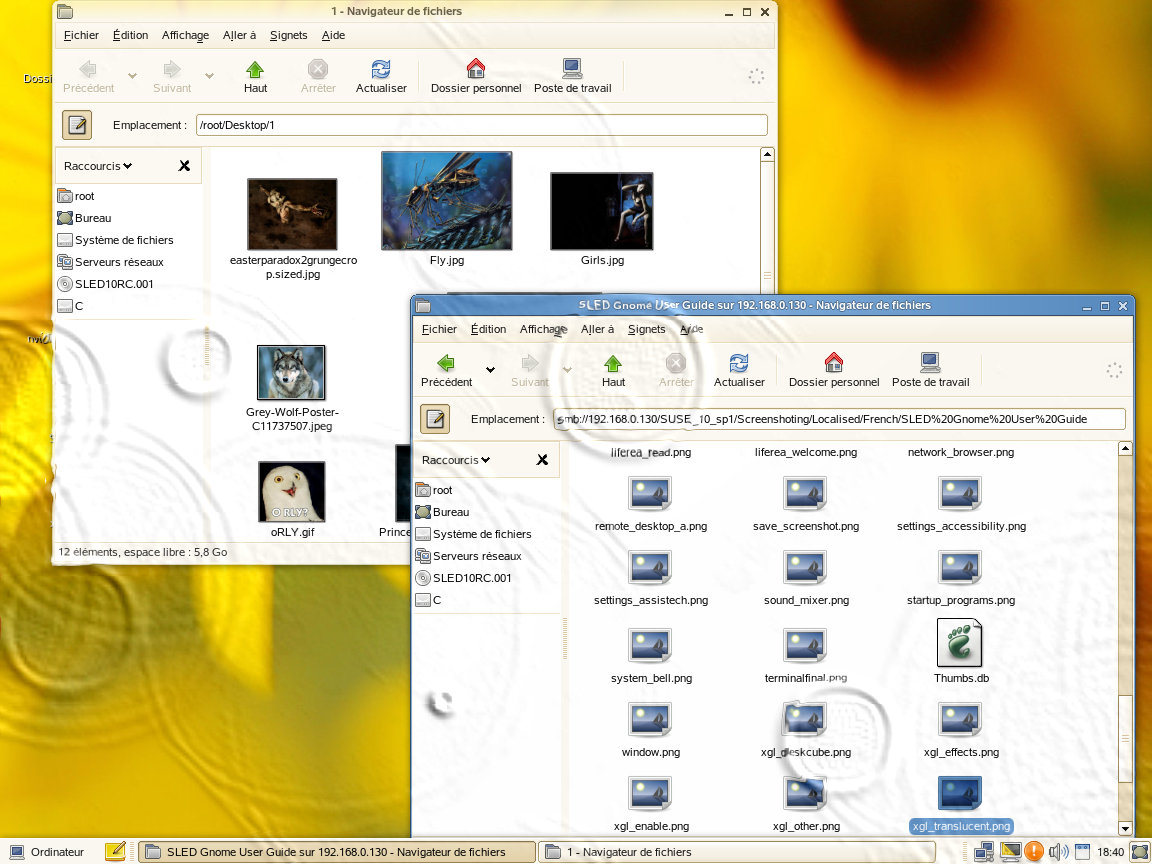This screenshot has width=1152, height=864.
Task: Open Ordinateur main menu on panel
Action: coord(48,852)
